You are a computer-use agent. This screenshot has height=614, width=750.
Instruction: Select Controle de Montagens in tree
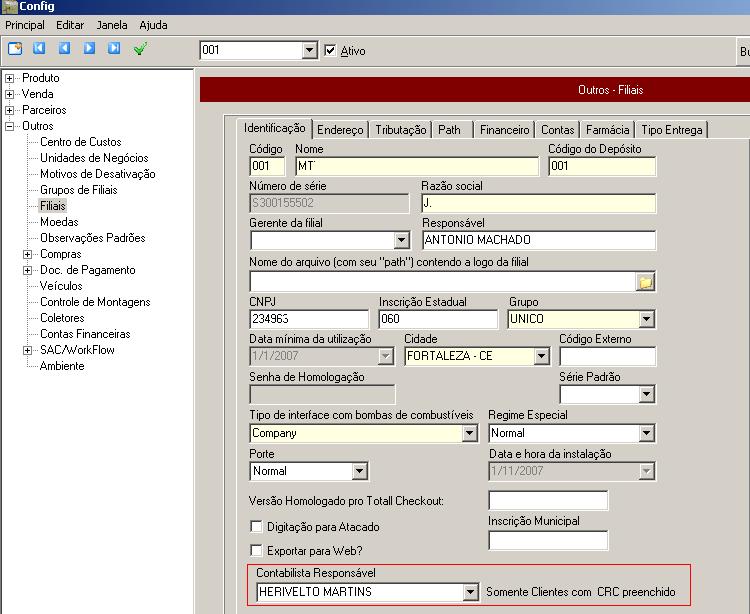[95, 302]
